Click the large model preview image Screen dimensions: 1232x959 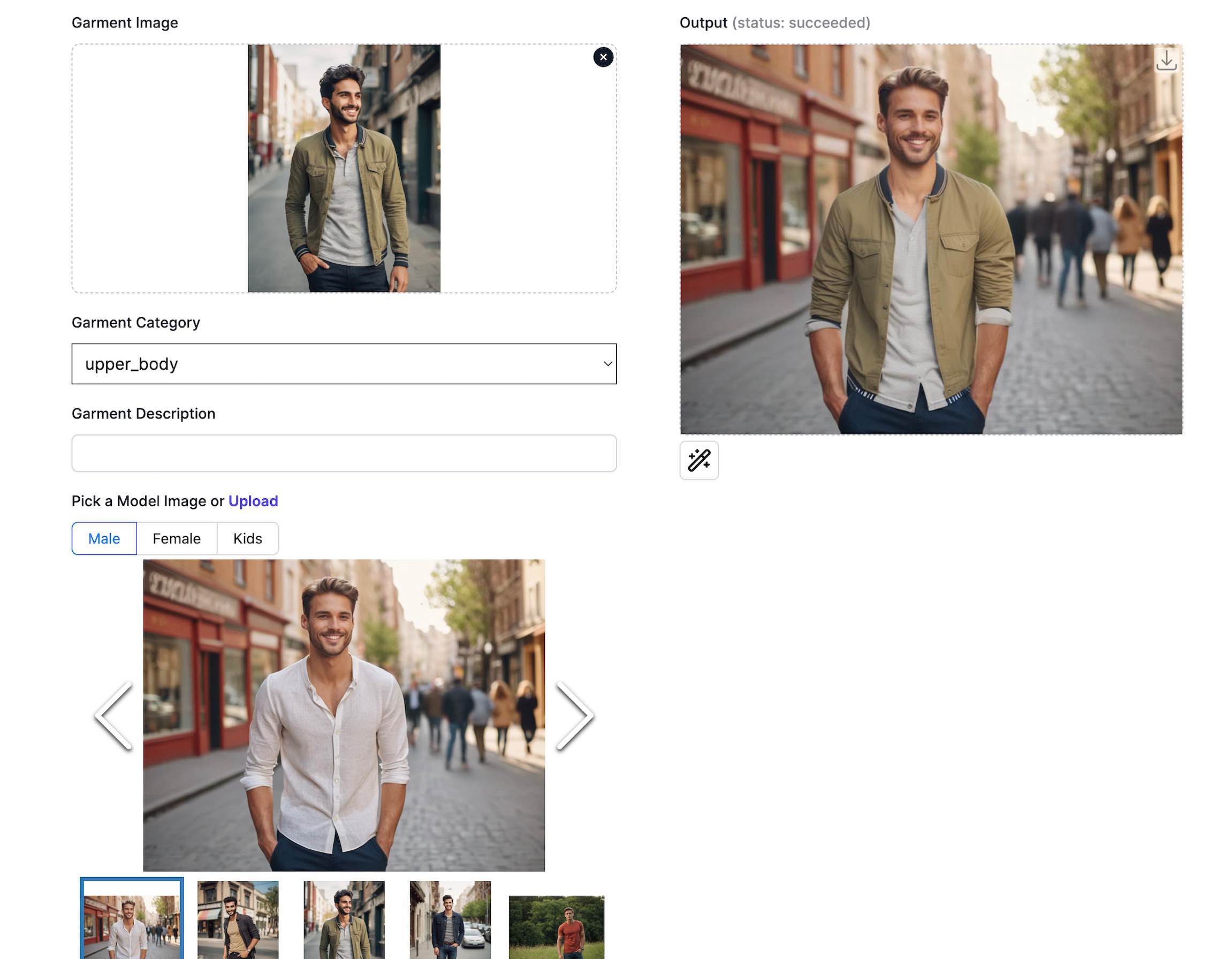click(344, 716)
